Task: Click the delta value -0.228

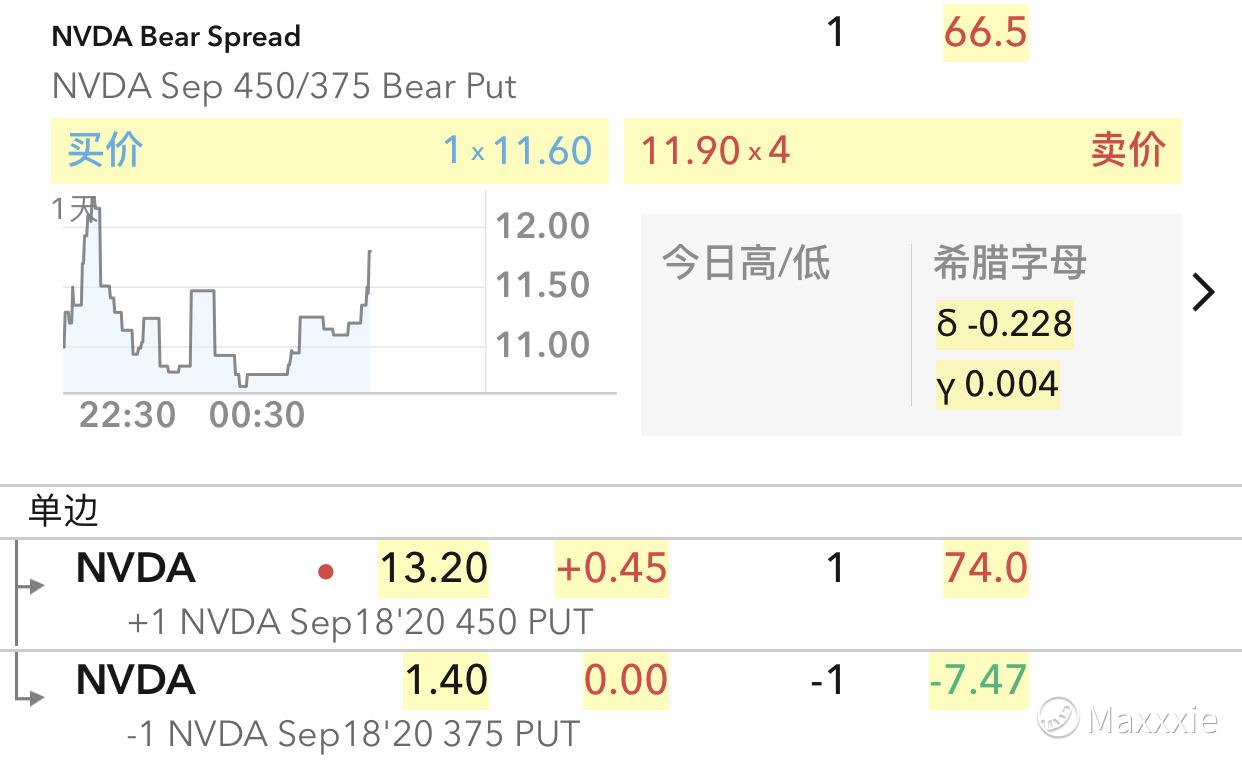Action: (1004, 324)
